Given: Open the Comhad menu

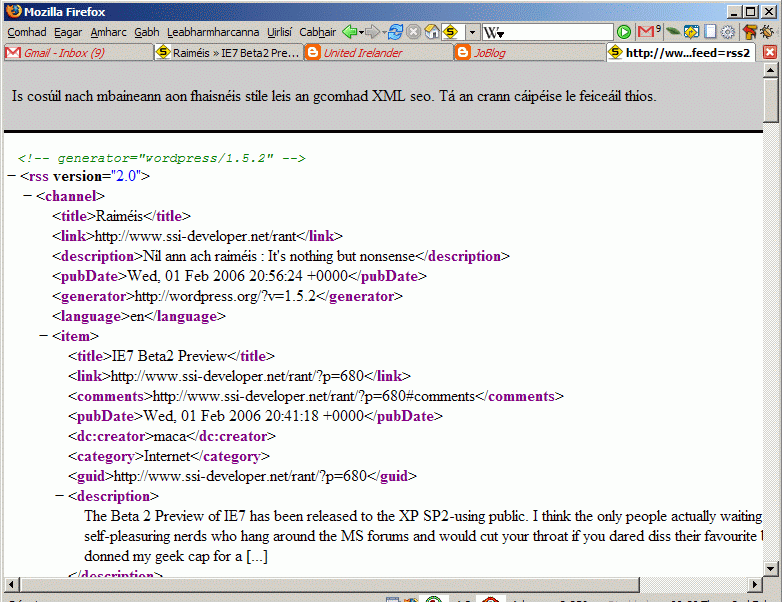Looking at the screenshot, I should [27, 32].
